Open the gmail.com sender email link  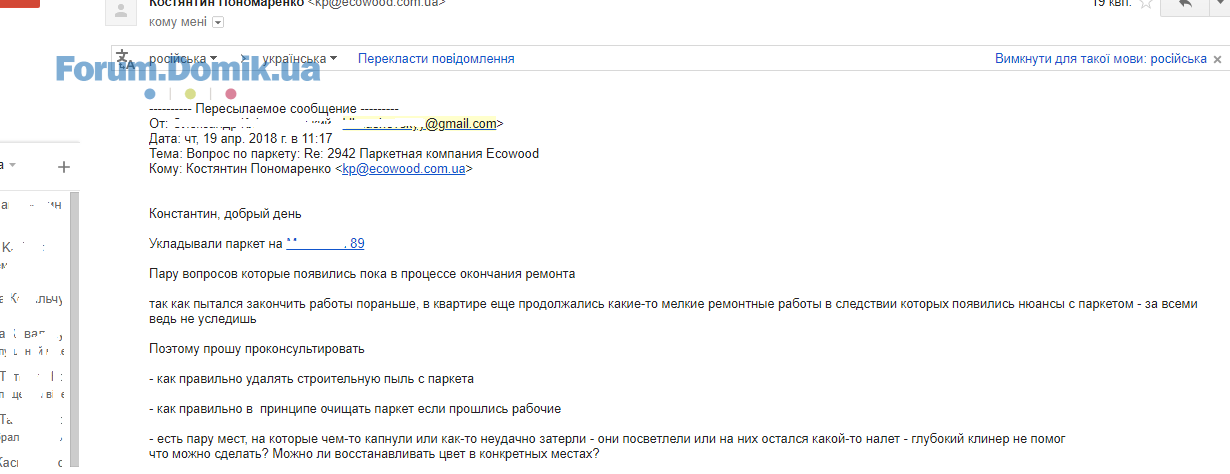click(x=420, y=124)
